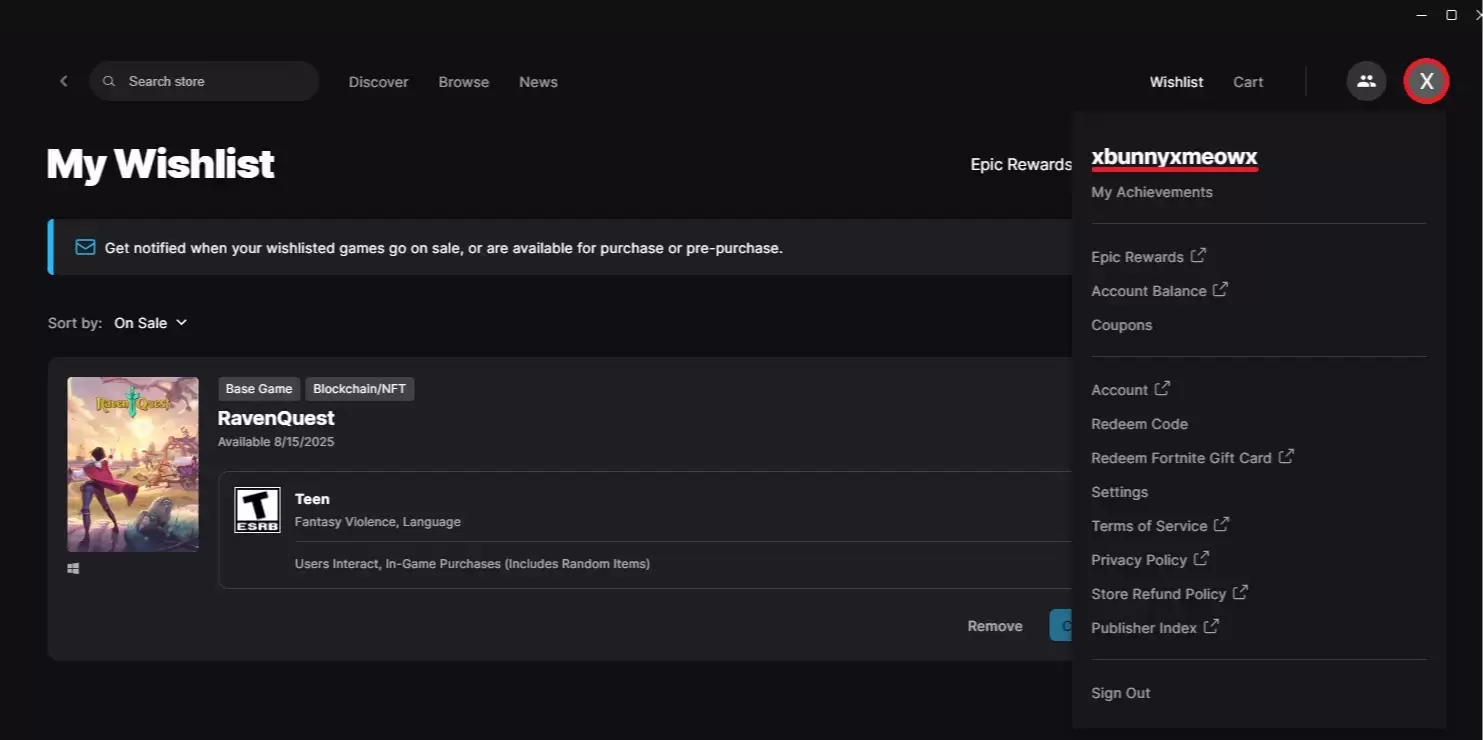Open the friends list icon
The height and width of the screenshot is (740, 1483).
coord(1366,81)
